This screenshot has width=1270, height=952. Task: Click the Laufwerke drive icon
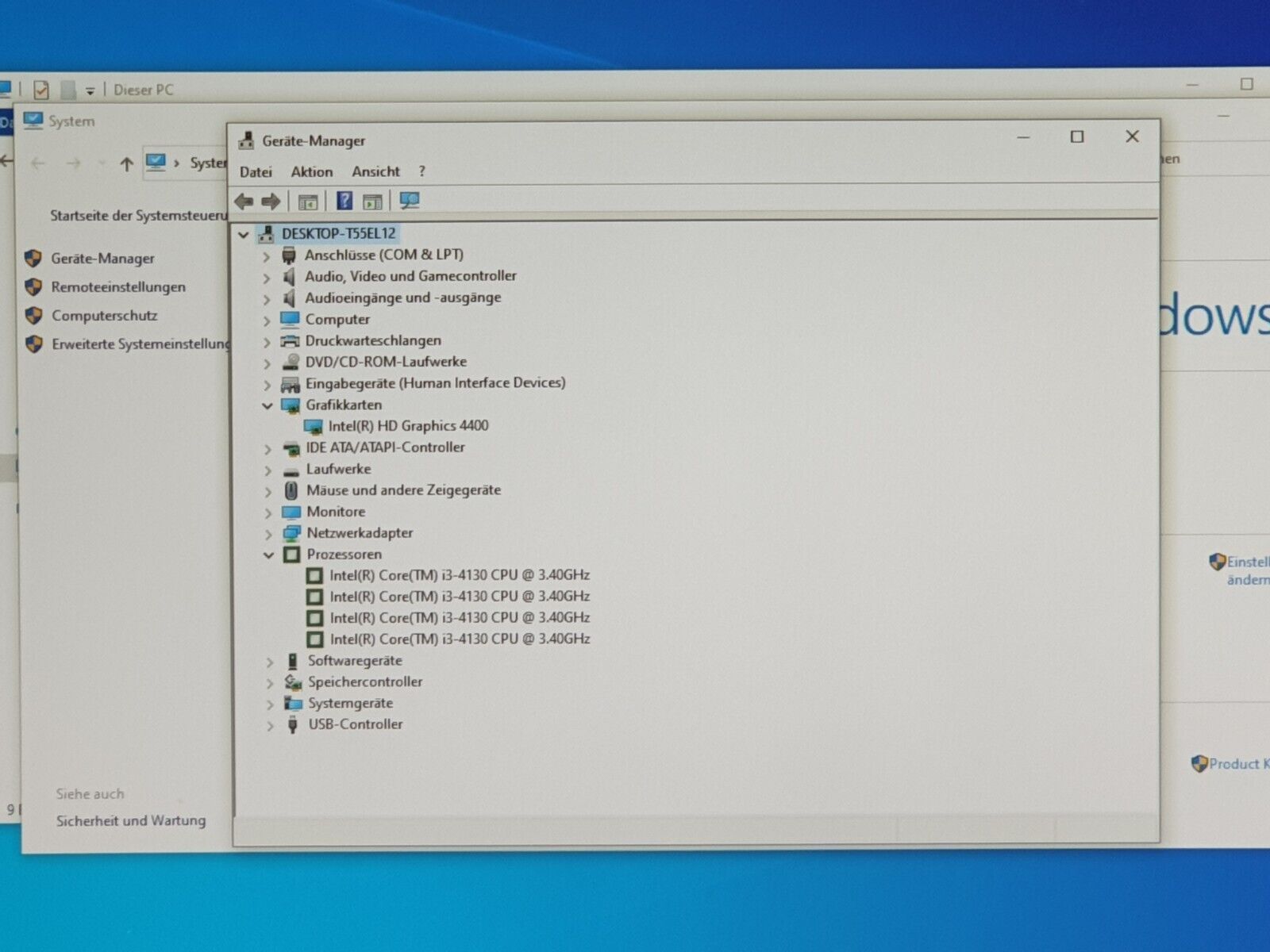click(x=291, y=470)
